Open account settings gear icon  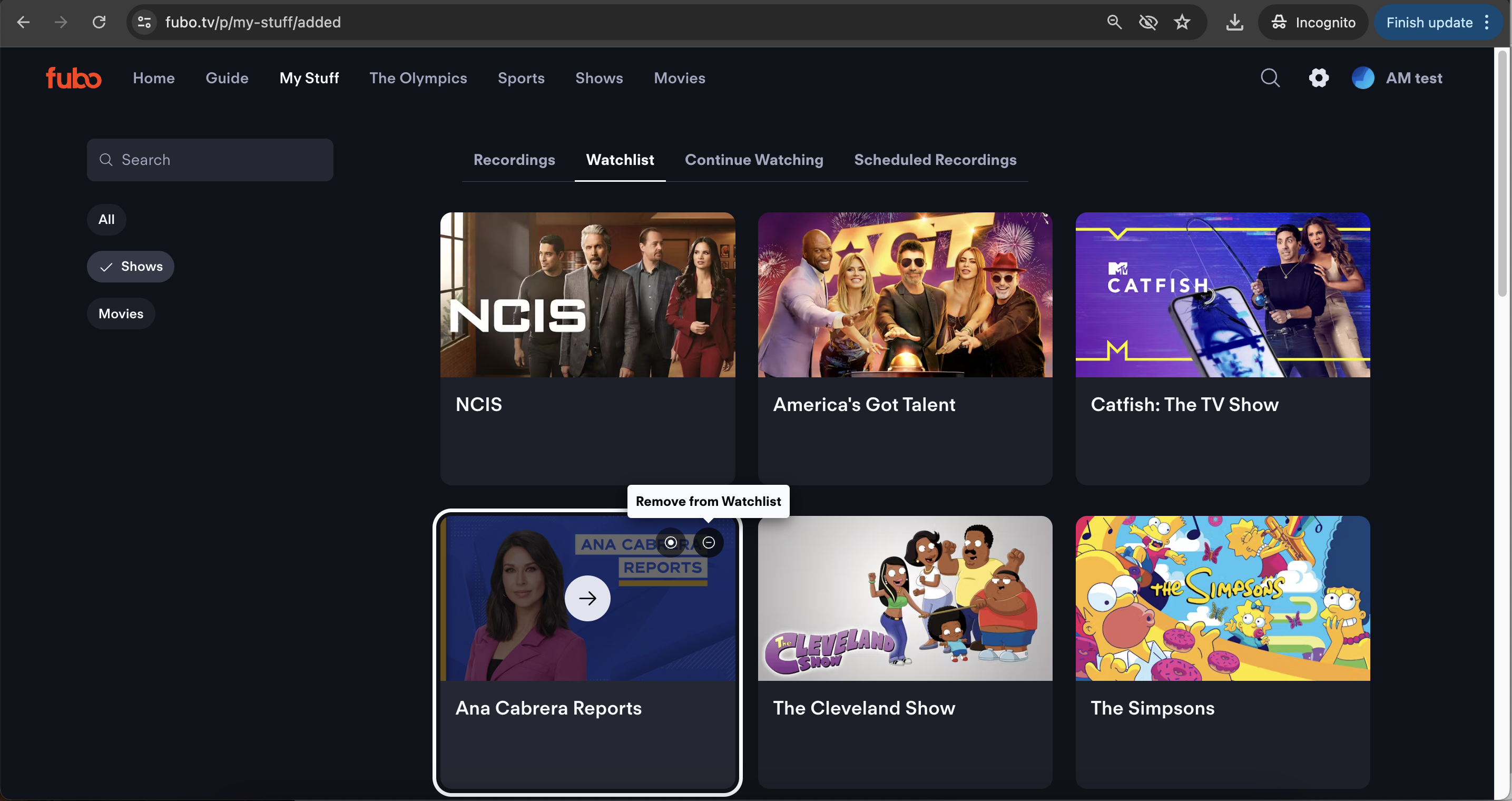1320,78
